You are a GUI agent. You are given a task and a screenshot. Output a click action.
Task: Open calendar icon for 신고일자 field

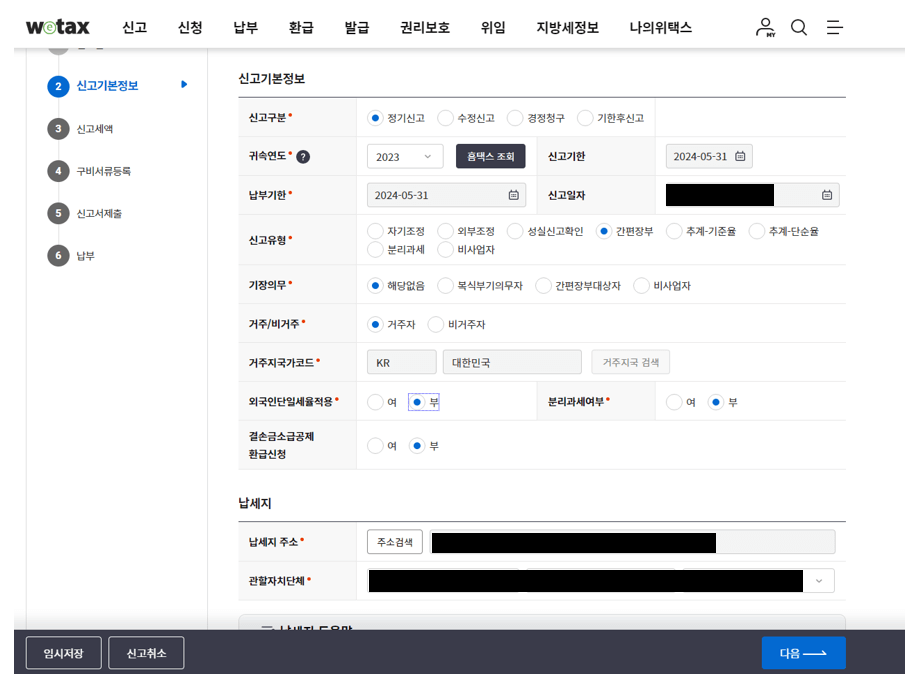[x=827, y=195]
